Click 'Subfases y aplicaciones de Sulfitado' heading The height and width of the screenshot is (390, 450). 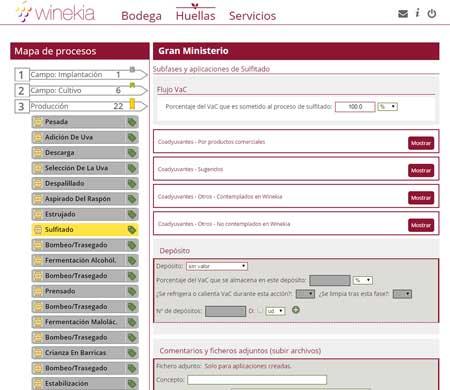[211, 69]
